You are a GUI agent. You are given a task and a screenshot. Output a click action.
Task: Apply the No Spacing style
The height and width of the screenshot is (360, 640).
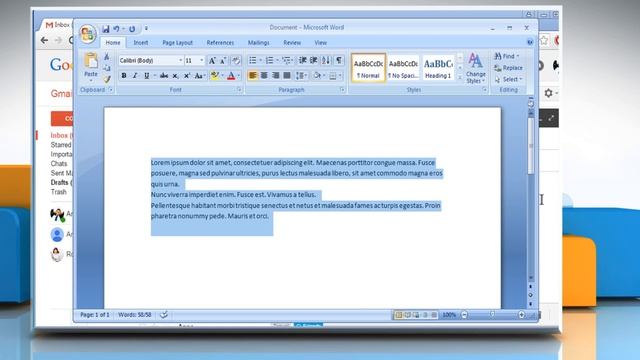403,68
